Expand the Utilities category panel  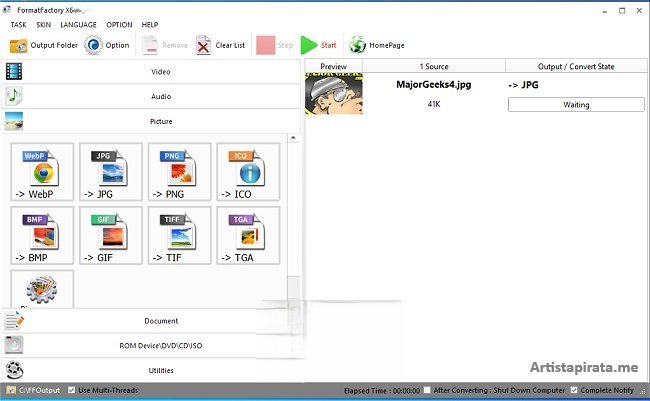tap(151, 370)
